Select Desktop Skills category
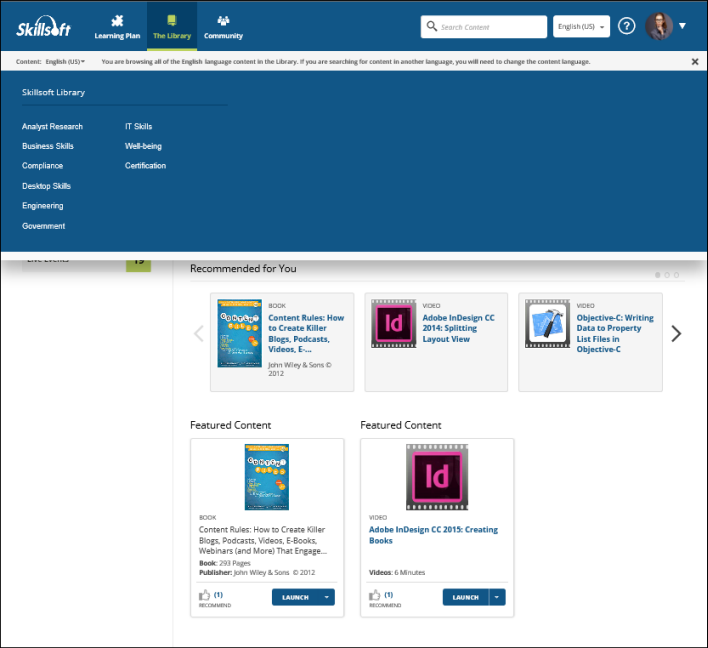Screen dimensions: 708x648 (47, 186)
